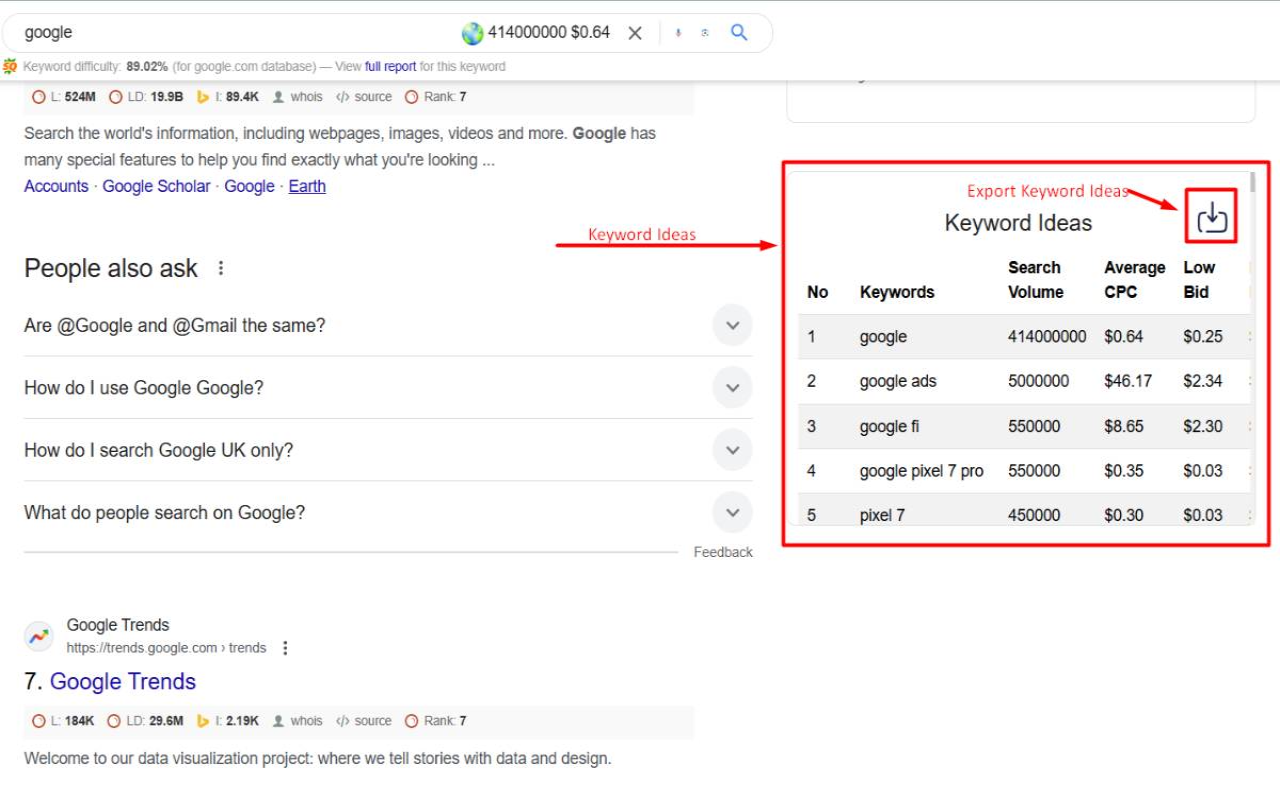Open the full report link
The height and width of the screenshot is (800, 1280).
click(x=390, y=67)
